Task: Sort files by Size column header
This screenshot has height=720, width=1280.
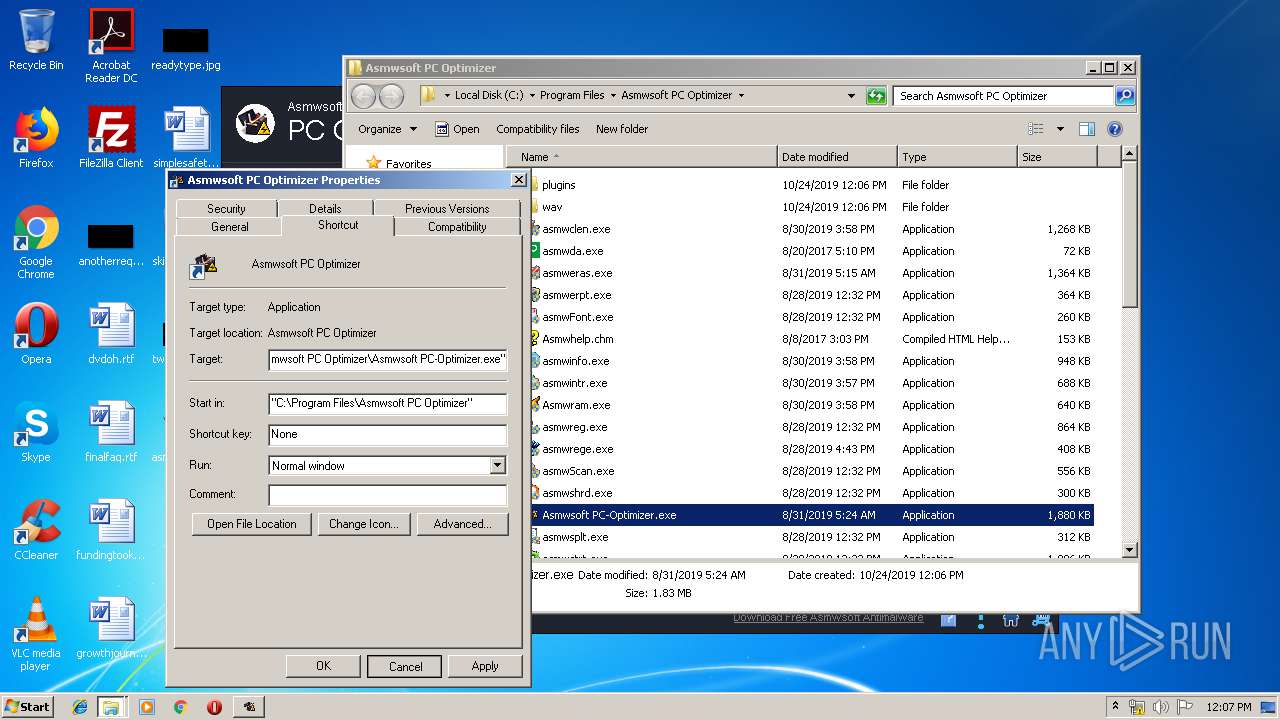Action: [1057, 157]
